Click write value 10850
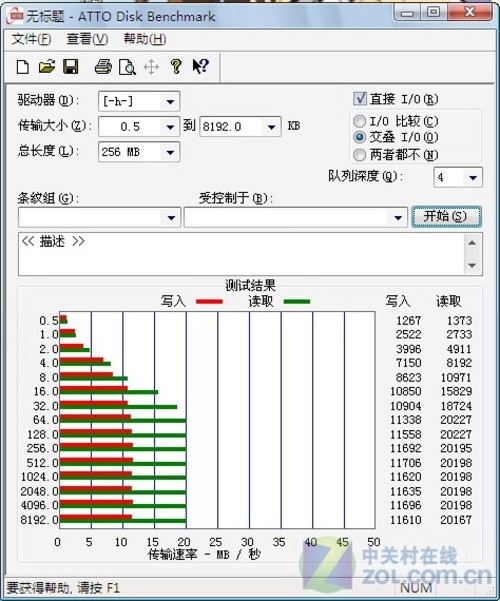This screenshot has height=601, width=500. (406, 391)
